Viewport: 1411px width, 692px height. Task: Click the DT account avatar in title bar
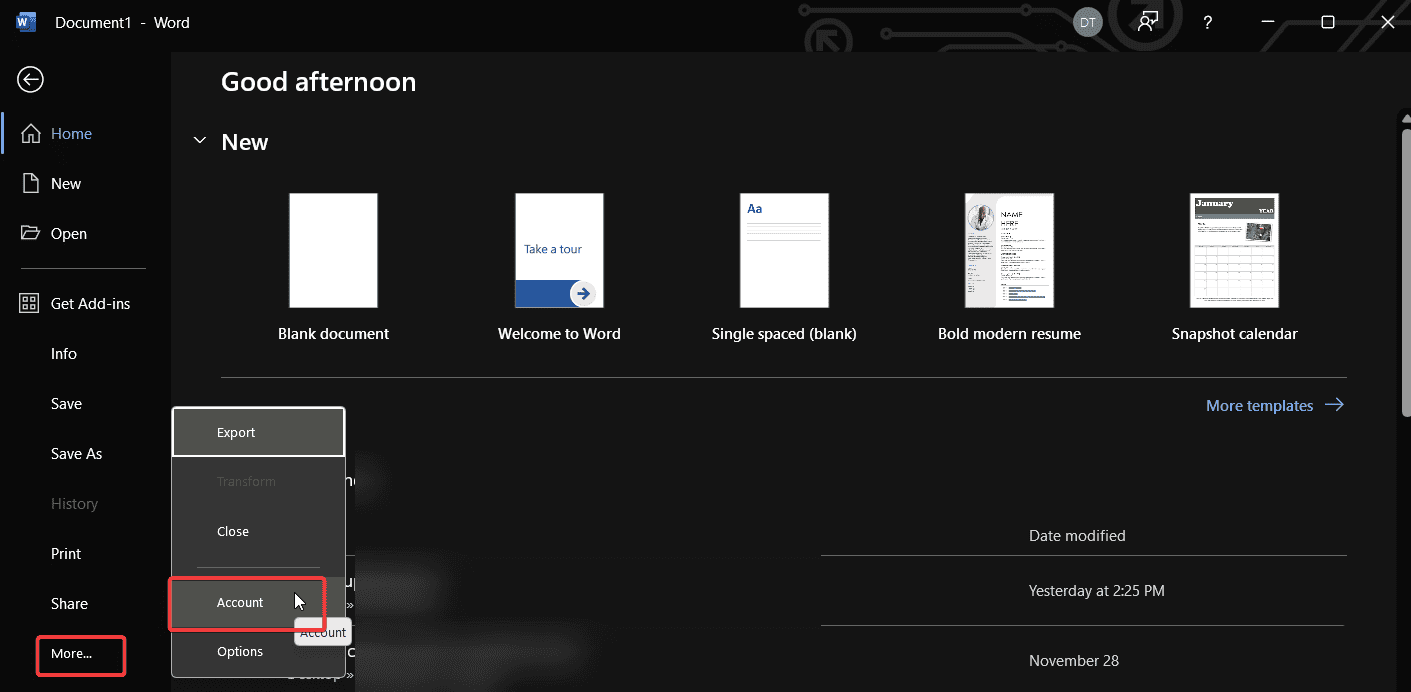[1088, 22]
